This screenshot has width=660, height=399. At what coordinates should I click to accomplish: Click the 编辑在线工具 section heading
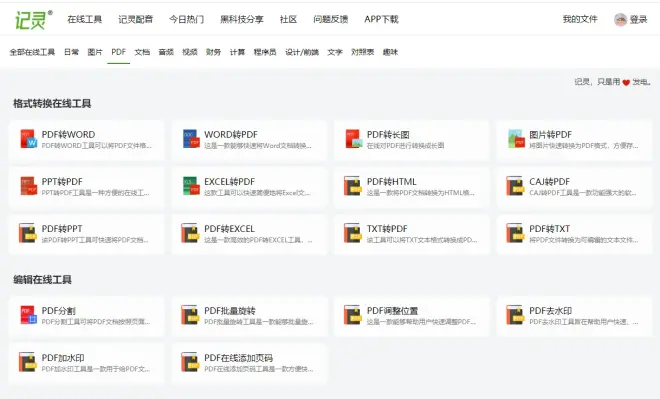click(x=43, y=279)
